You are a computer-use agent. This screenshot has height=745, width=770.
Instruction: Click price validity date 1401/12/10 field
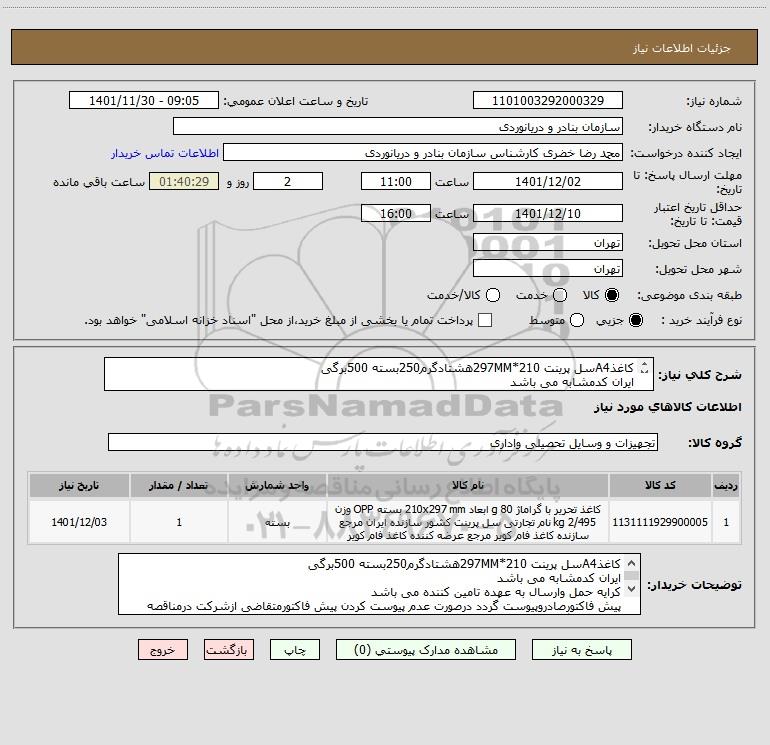(x=548, y=213)
